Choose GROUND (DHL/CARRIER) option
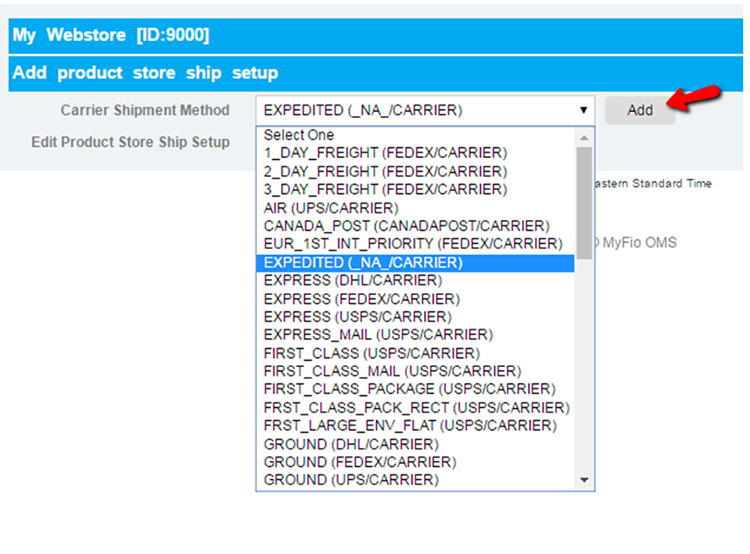Screen dimensions: 750x554 (x=415, y=444)
